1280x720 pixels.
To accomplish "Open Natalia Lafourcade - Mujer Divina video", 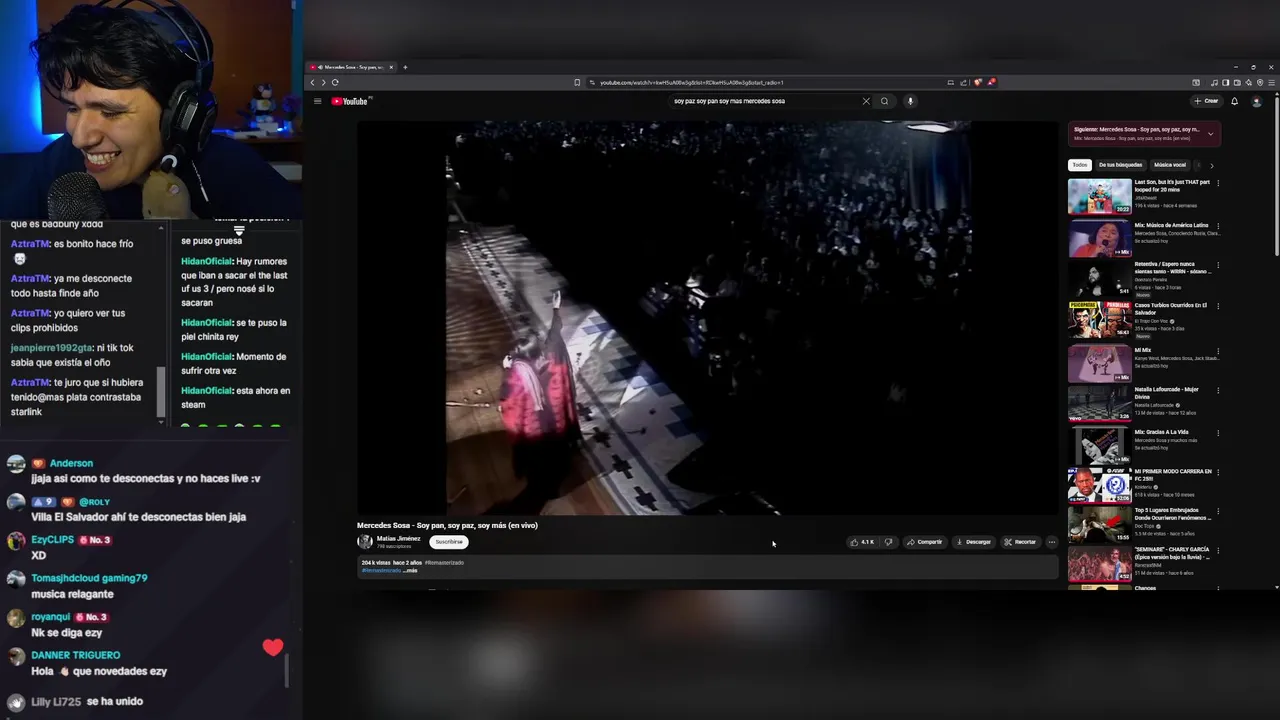I will 1099,403.
